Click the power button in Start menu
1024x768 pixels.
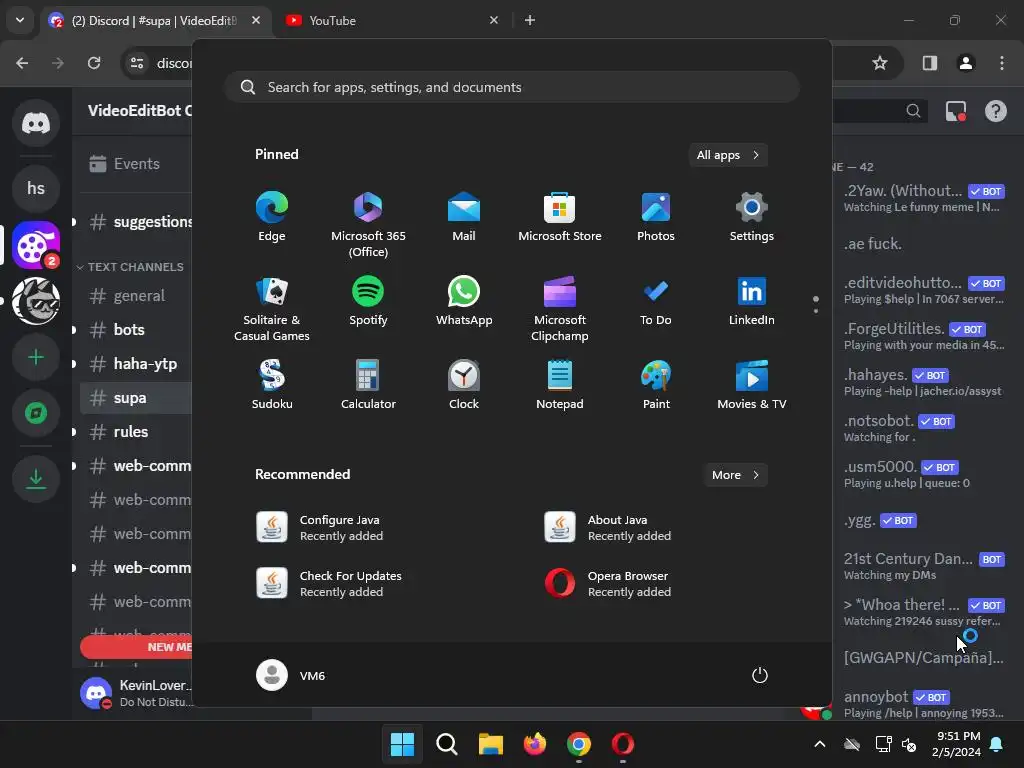click(x=760, y=675)
